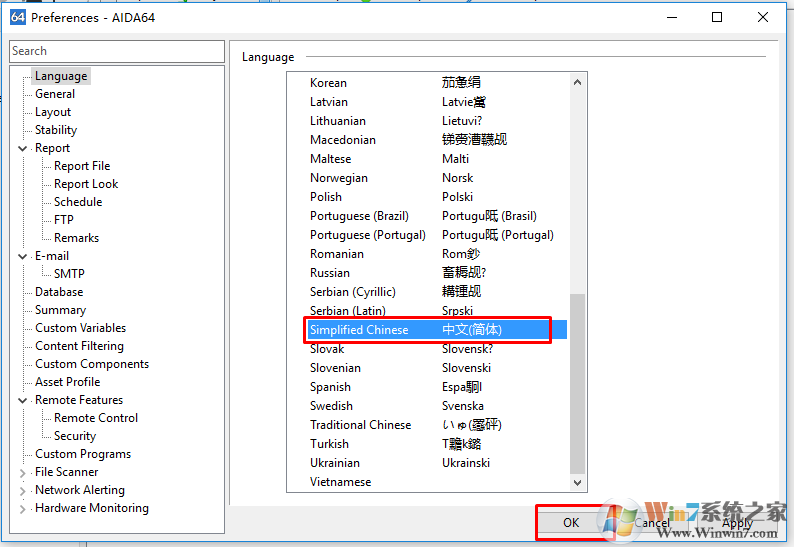Expand the Network Alerting tree node
794x547 pixels.
click(x=22, y=491)
